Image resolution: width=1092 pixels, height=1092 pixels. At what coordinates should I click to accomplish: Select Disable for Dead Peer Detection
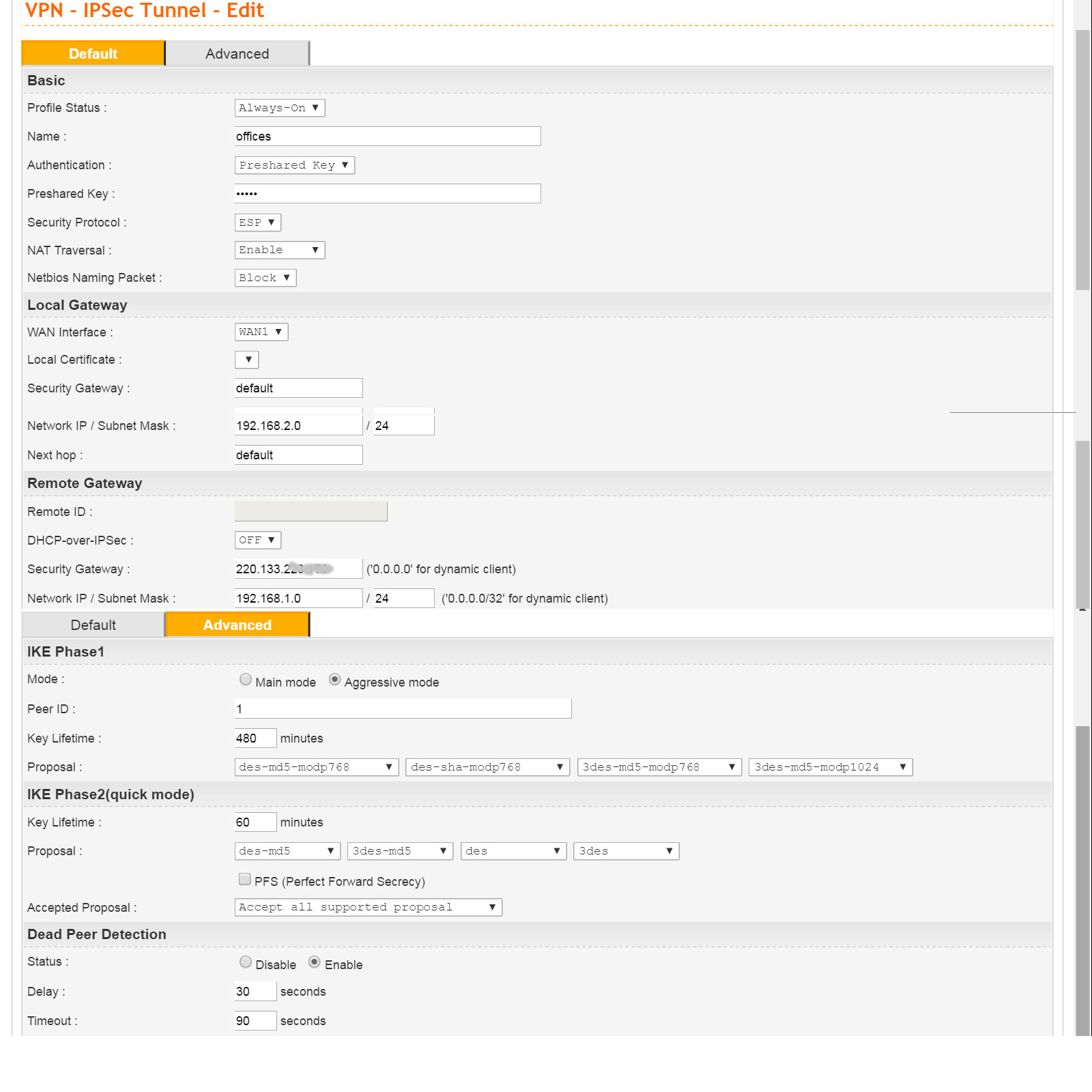click(x=246, y=962)
